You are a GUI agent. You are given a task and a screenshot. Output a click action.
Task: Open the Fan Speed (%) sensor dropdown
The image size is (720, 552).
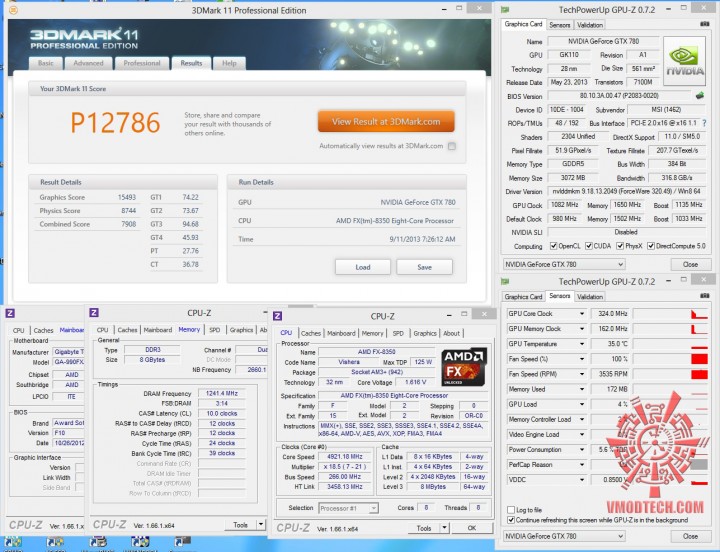pos(582,359)
